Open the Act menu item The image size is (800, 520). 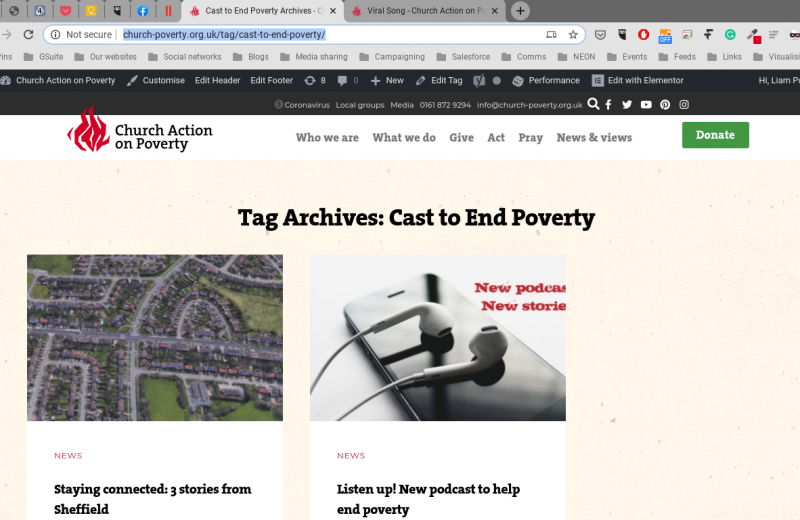(x=496, y=137)
